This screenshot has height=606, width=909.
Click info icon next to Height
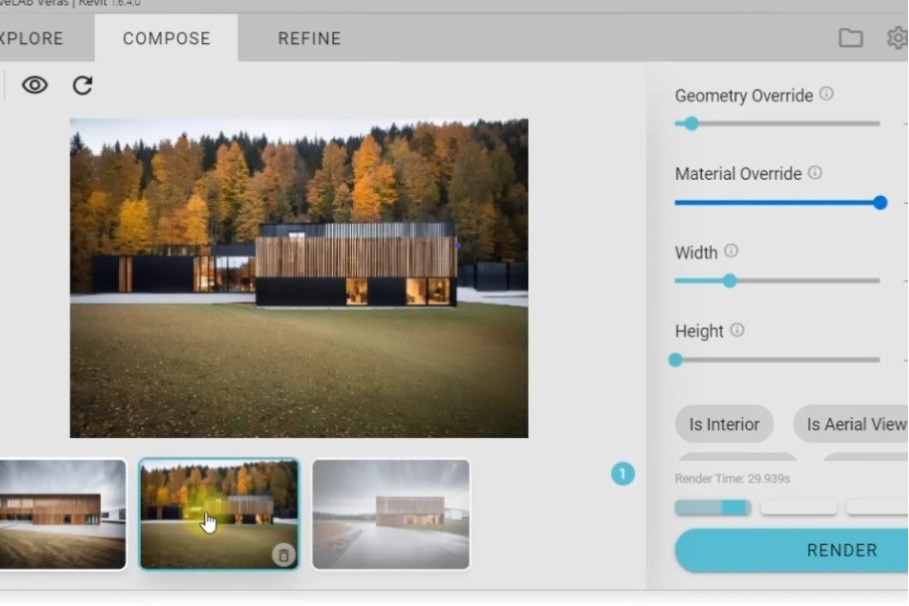(x=737, y=330)
